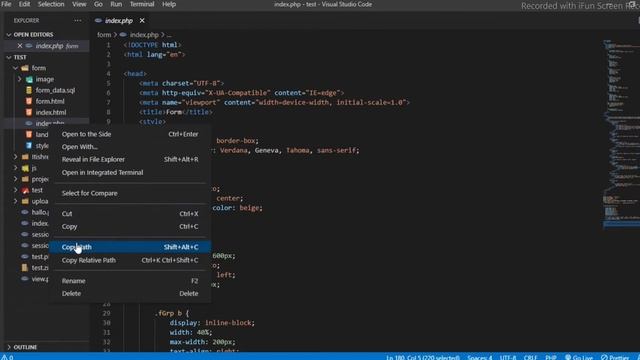Viewport: 640px width, 360px height.
Task: Click the form folder icon
Action: point(25,68)
